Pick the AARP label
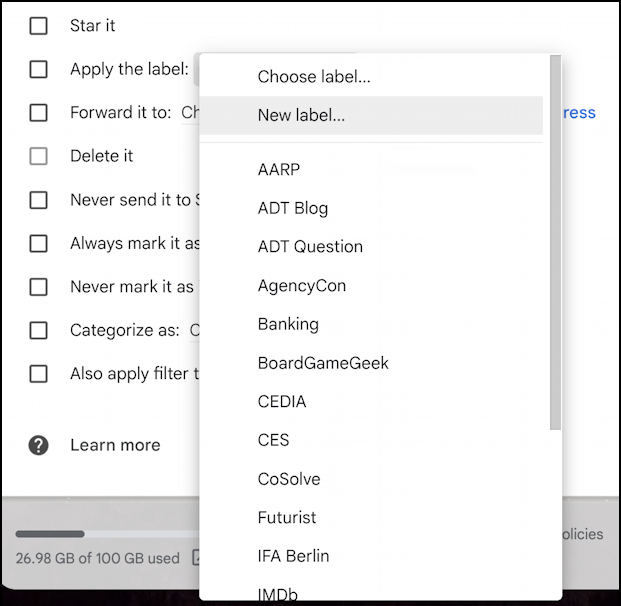 tap(371, 170)
